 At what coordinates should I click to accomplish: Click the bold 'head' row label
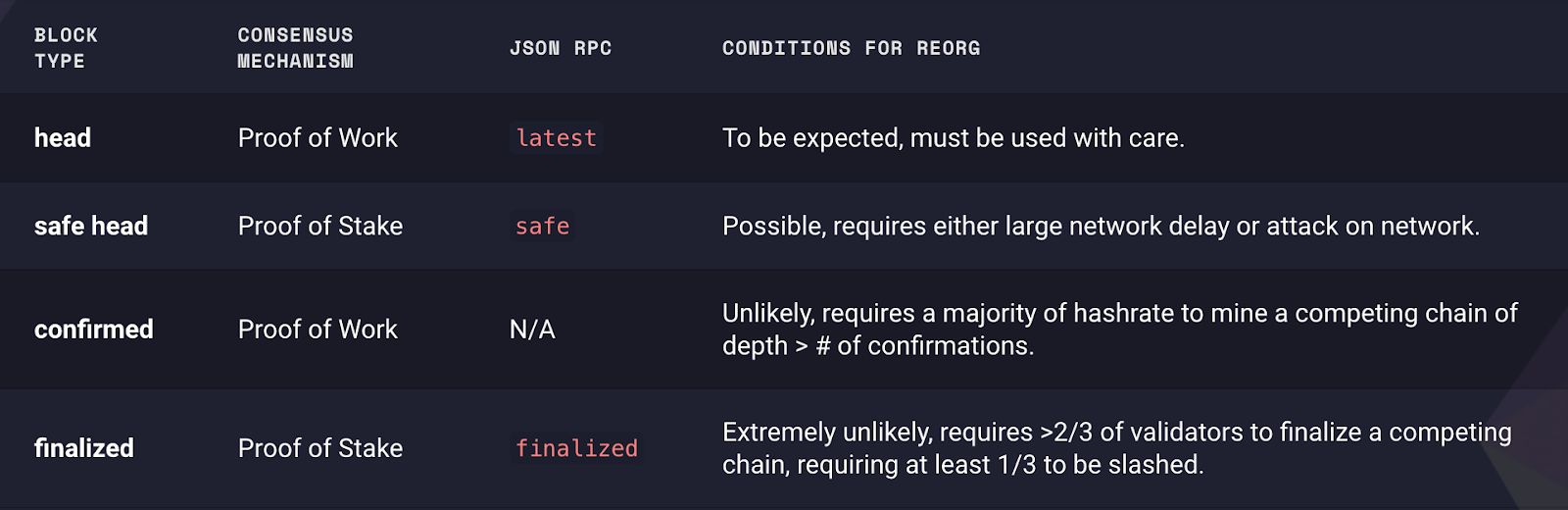pos(63,138)
